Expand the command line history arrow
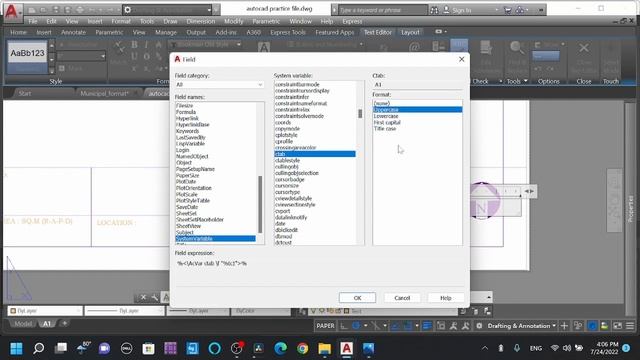 point(489,297)
